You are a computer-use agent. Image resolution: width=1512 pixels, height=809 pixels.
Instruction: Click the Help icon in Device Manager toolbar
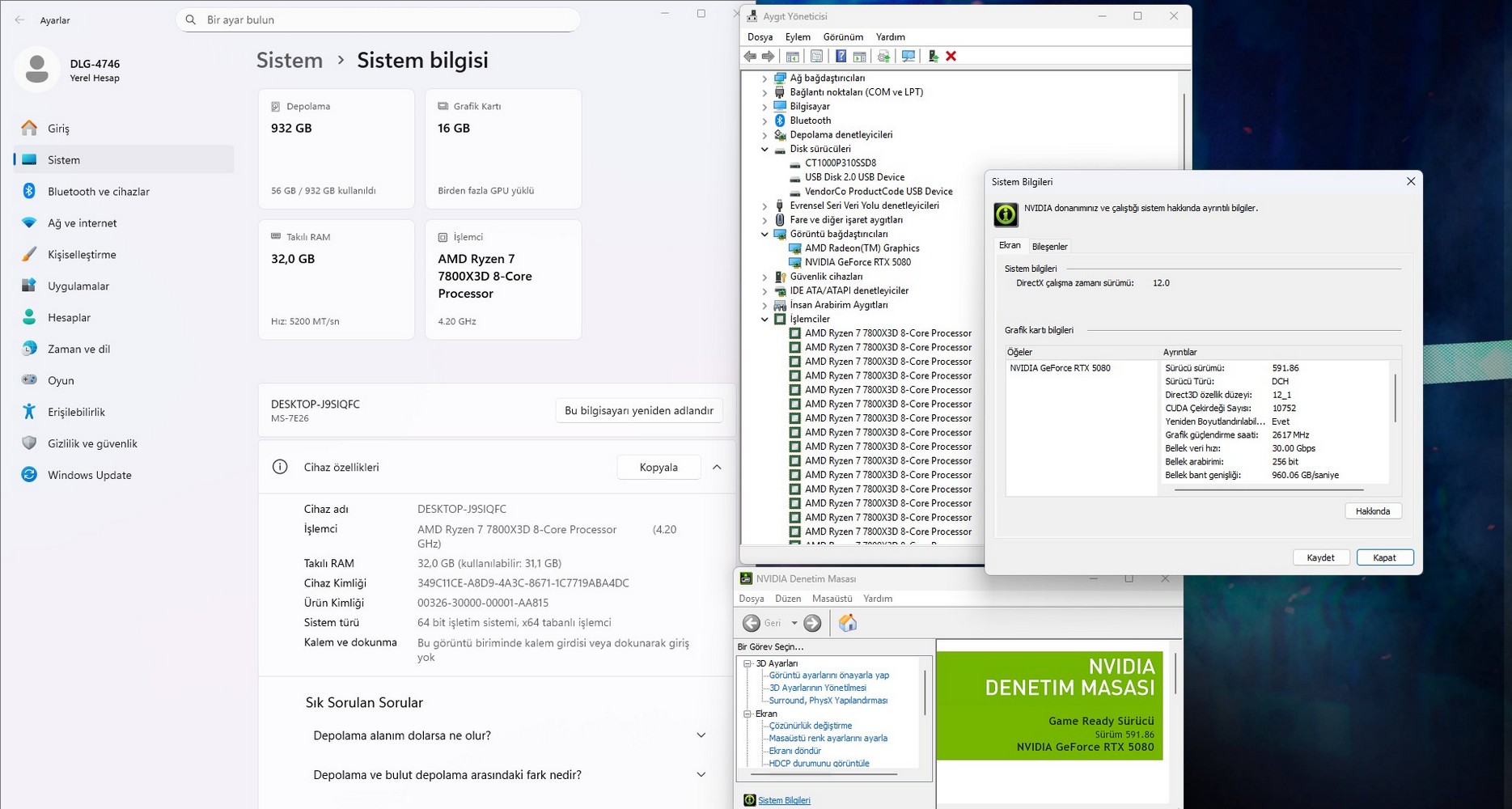(841, 56)
